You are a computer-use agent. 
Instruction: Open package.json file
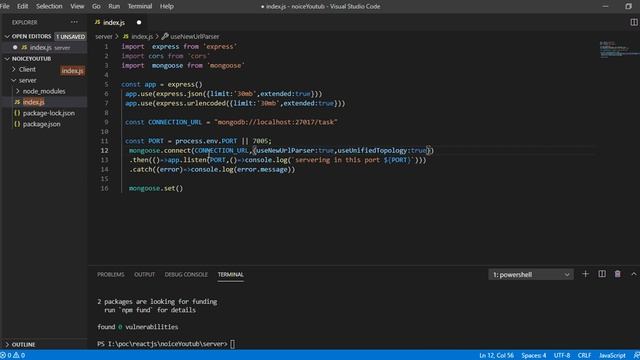pos(41,124)
